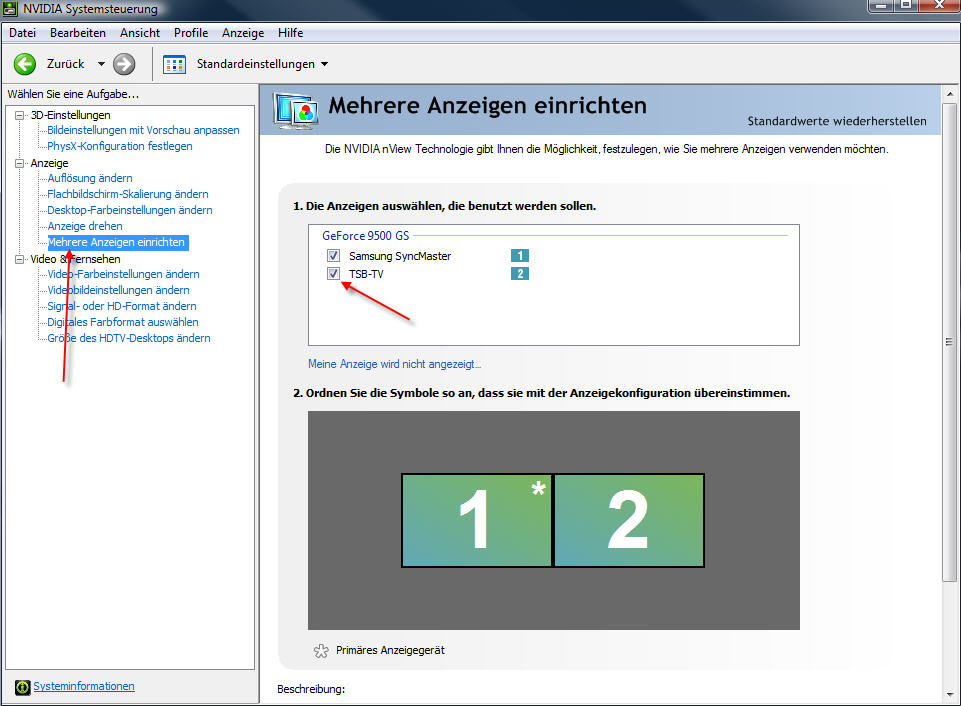Select Bildeinstellungen mit Vorschau anpassen
Screen dimensions: 961x706
tap(143, 130)
